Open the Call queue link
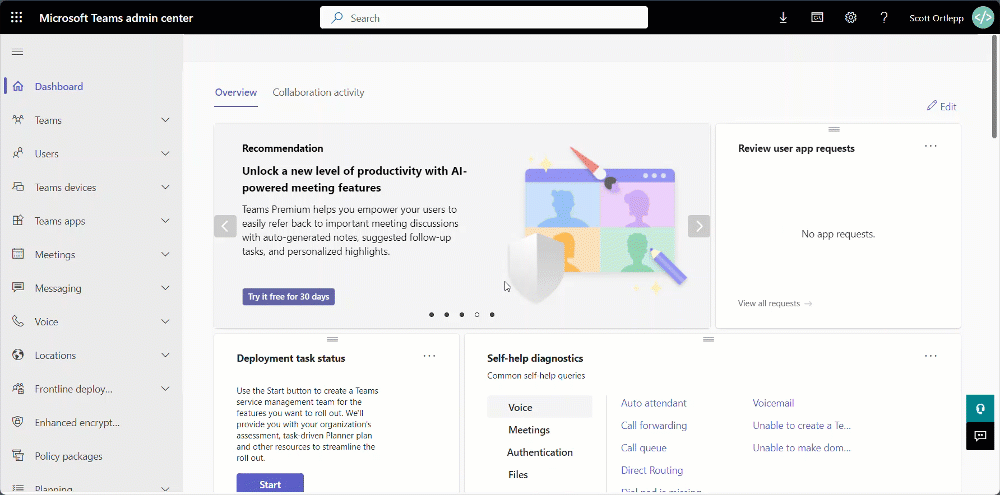 click(643, 448)
